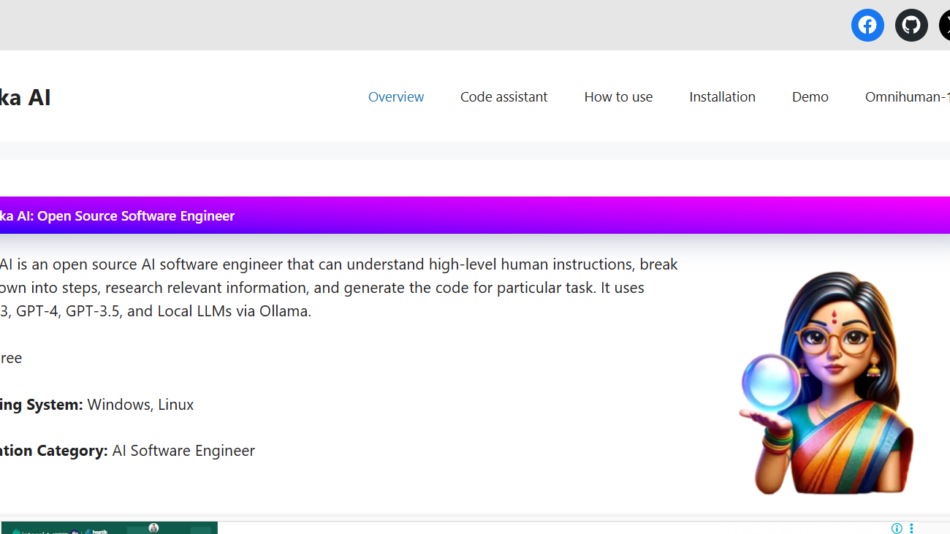Open the Facebook social link icon
Viewport: 950px width, 534px height.
[x=867, y=25]
